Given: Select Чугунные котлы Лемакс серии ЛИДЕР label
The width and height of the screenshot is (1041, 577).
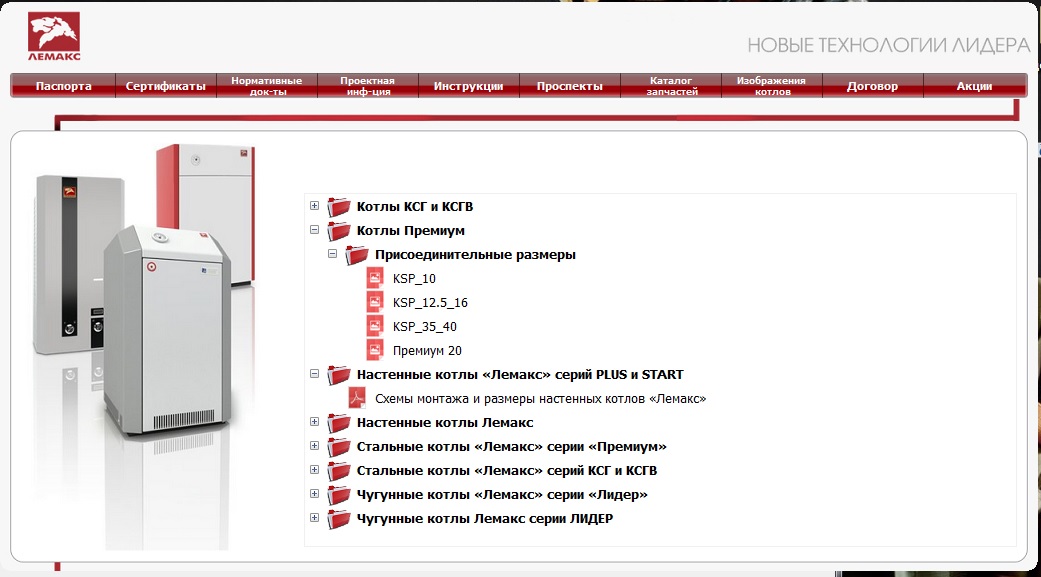Looking at the screenshot, I should point(485,518).
